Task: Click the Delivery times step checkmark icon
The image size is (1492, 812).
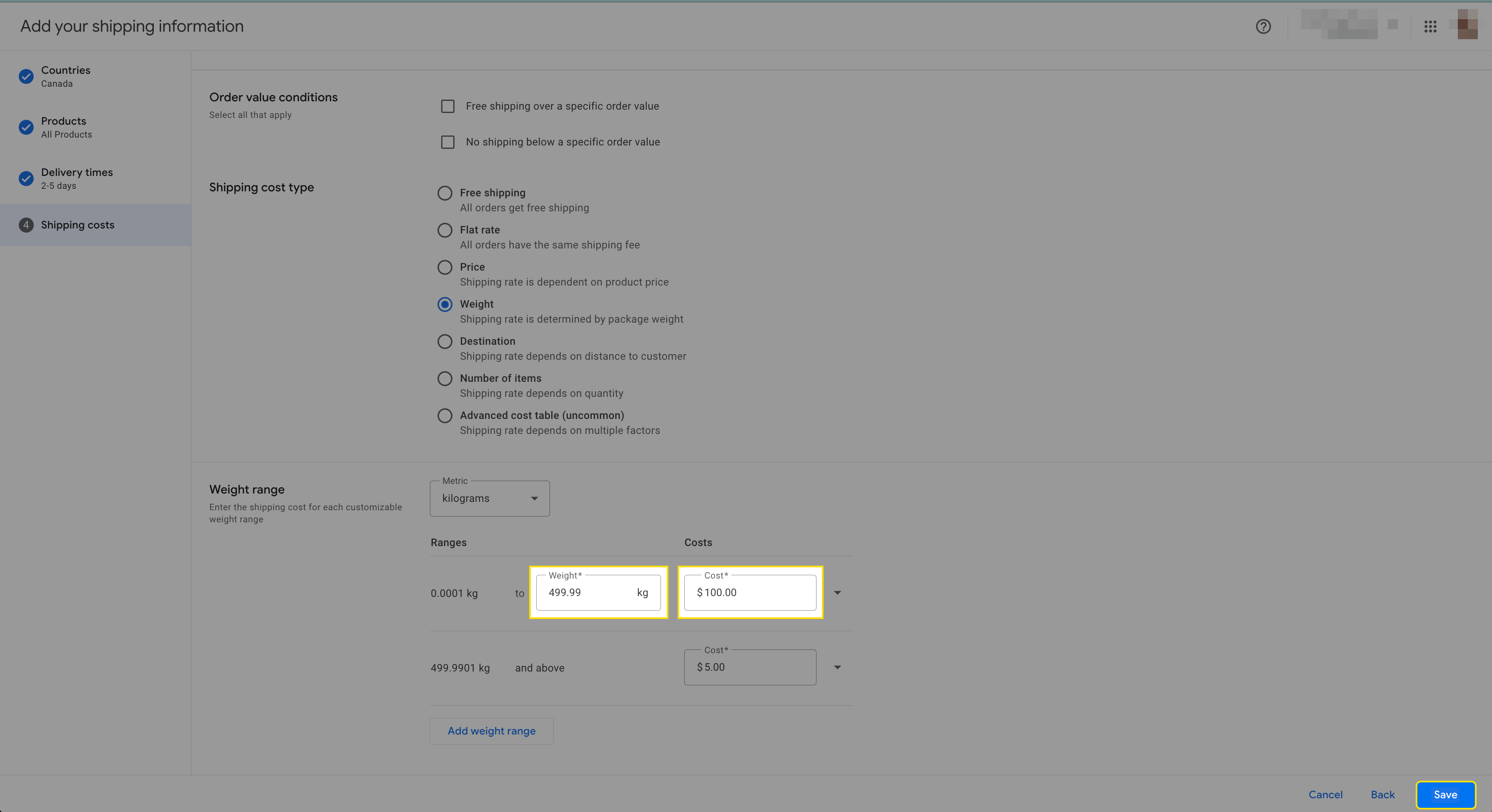Action: click(26, 178)
